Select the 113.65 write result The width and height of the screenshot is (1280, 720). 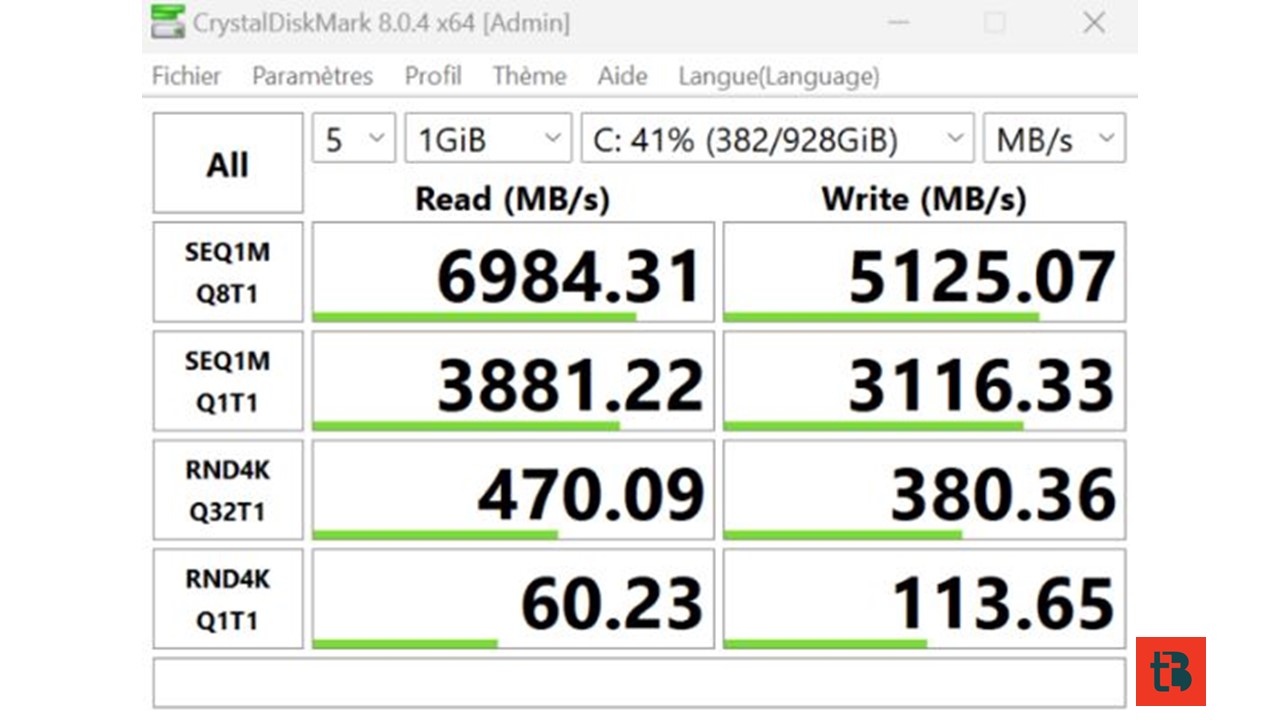coord(924,599)
